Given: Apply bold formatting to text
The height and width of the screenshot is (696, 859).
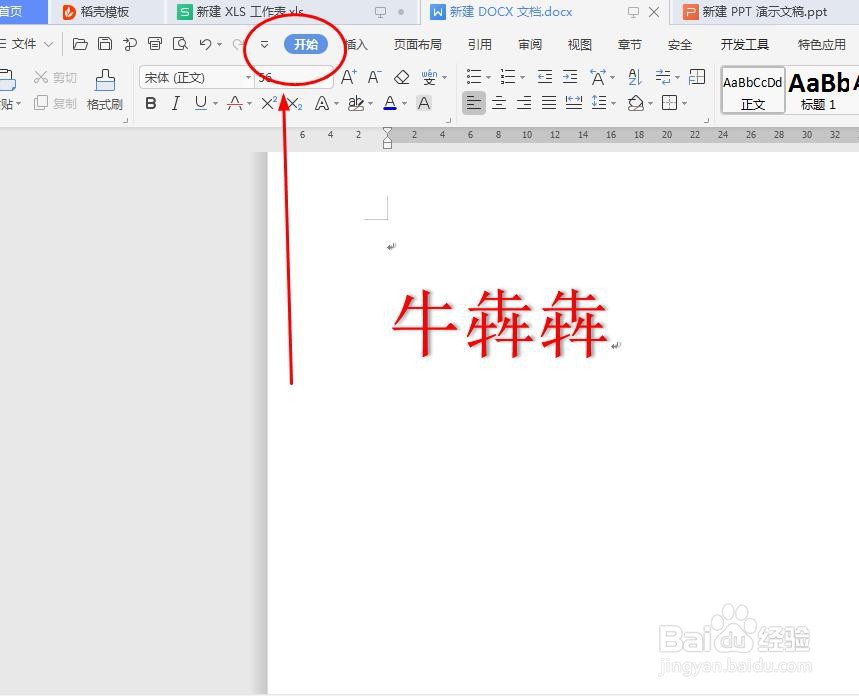Looking at the screenshot, I should 150,102.
